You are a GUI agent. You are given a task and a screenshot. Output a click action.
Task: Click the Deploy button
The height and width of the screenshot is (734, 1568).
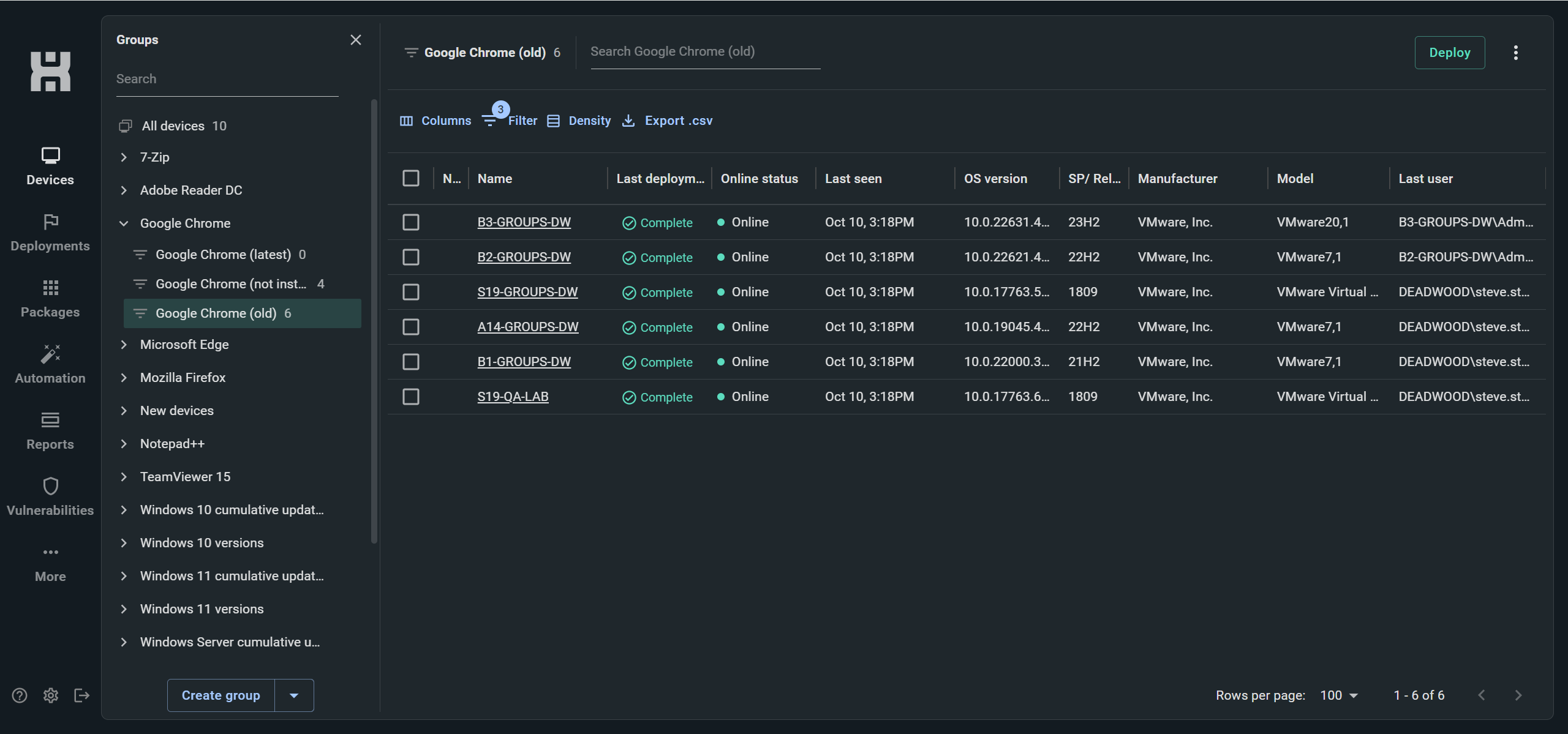[1449, 53]
